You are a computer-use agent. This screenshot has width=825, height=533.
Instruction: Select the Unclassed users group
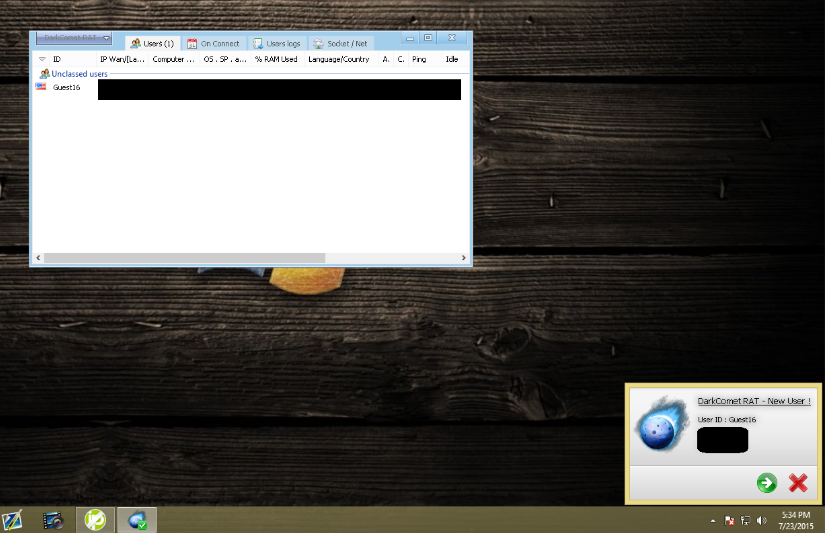(79, 74)
